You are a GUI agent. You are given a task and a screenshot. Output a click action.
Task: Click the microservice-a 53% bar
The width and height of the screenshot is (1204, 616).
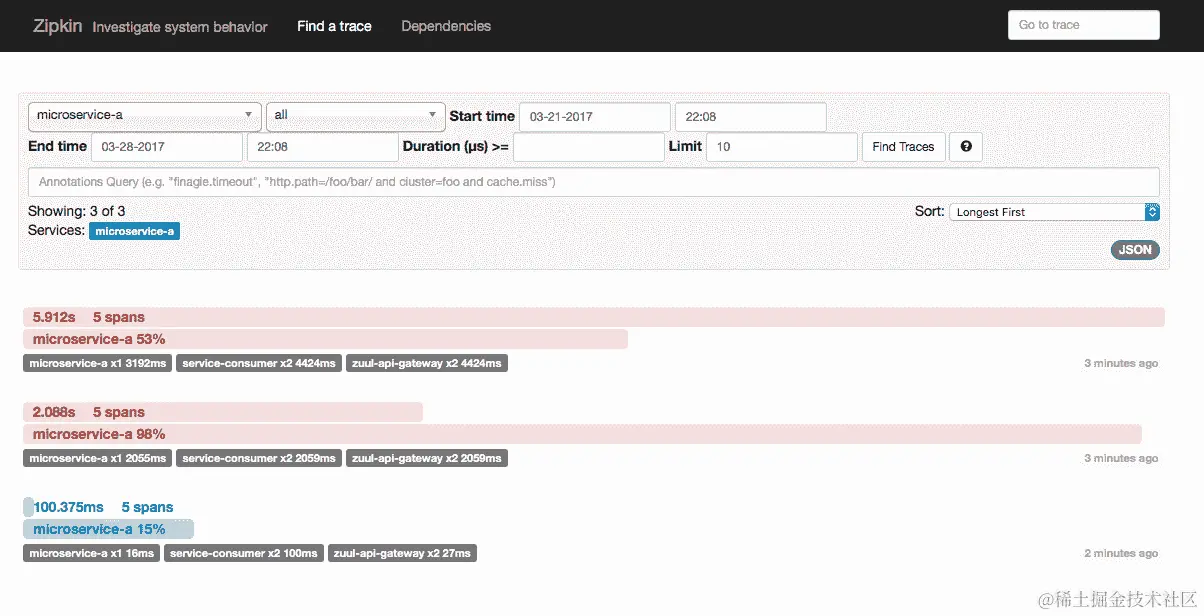click(325, 339)
